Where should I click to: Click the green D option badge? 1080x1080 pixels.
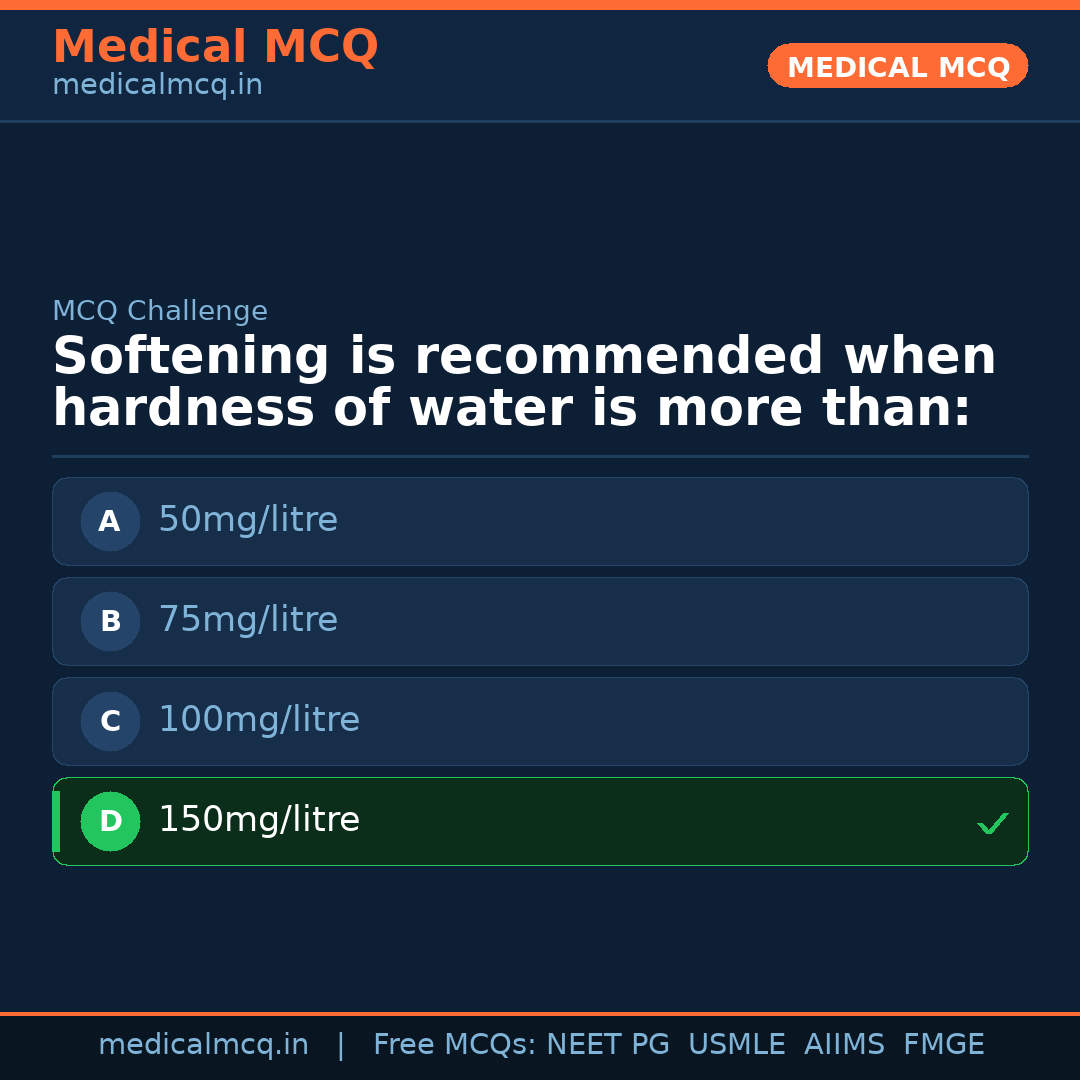(x=110, y=821)
